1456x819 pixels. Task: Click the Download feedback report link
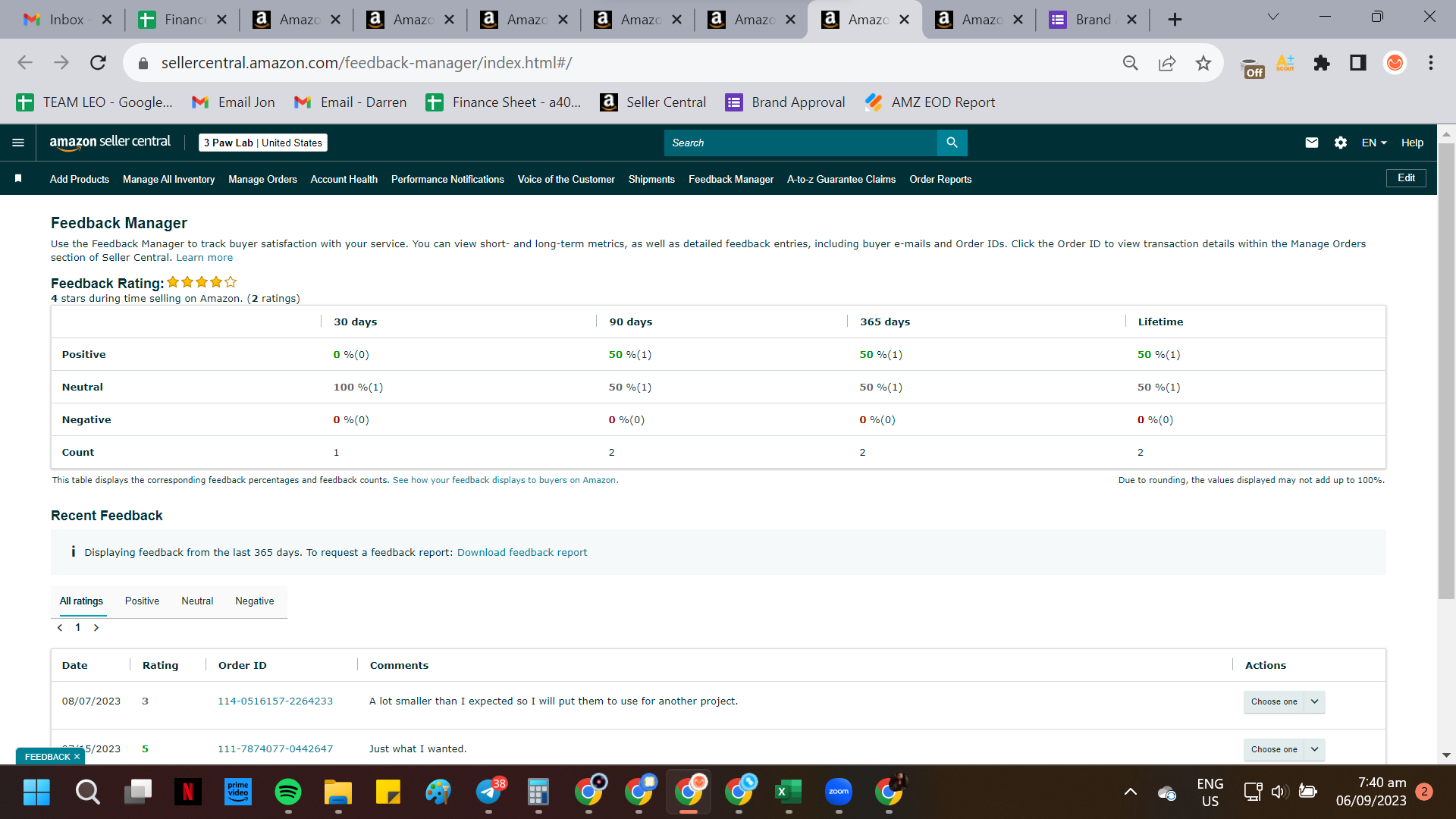[522, 552]
